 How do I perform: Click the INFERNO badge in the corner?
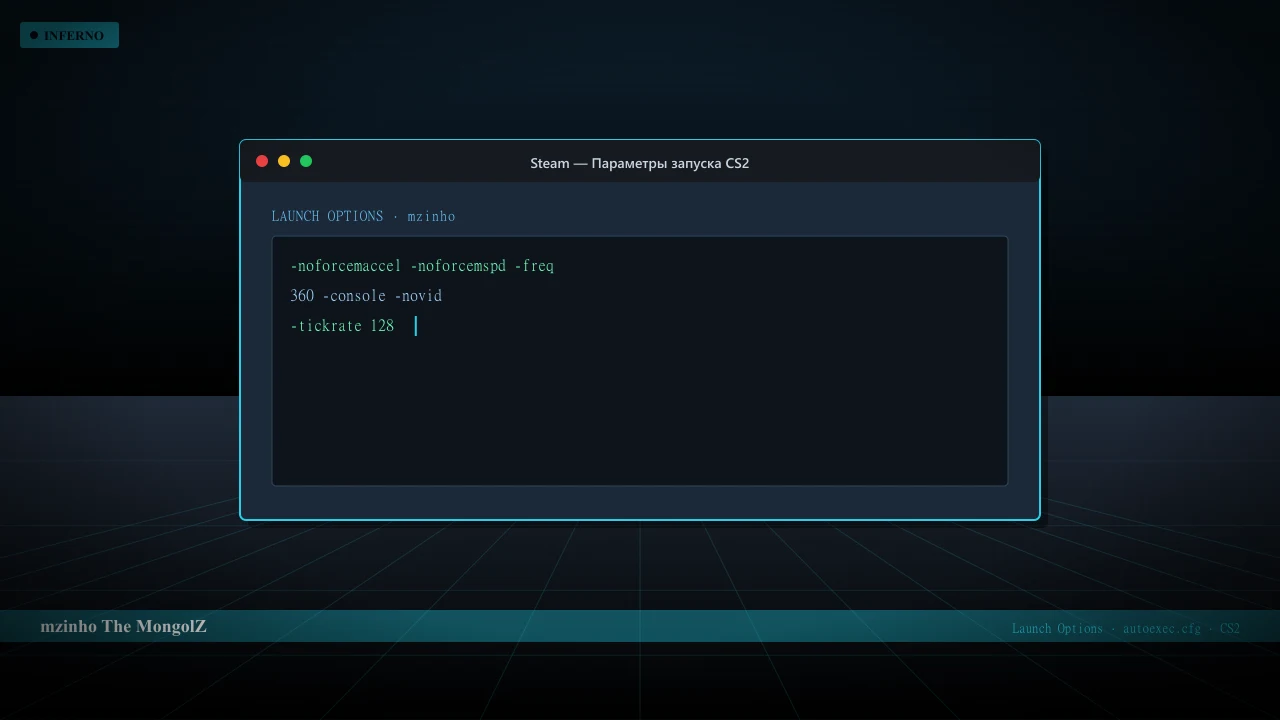(69, 35)
